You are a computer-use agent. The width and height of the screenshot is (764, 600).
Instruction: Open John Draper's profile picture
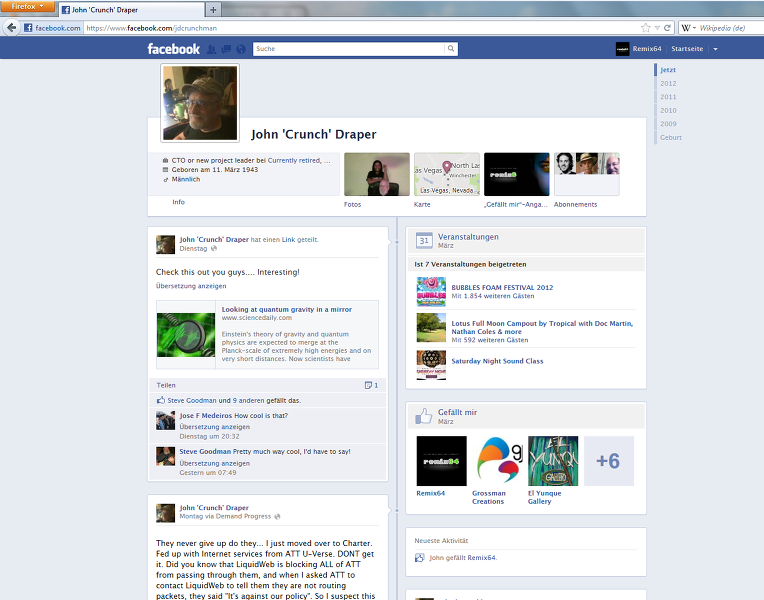200,103
